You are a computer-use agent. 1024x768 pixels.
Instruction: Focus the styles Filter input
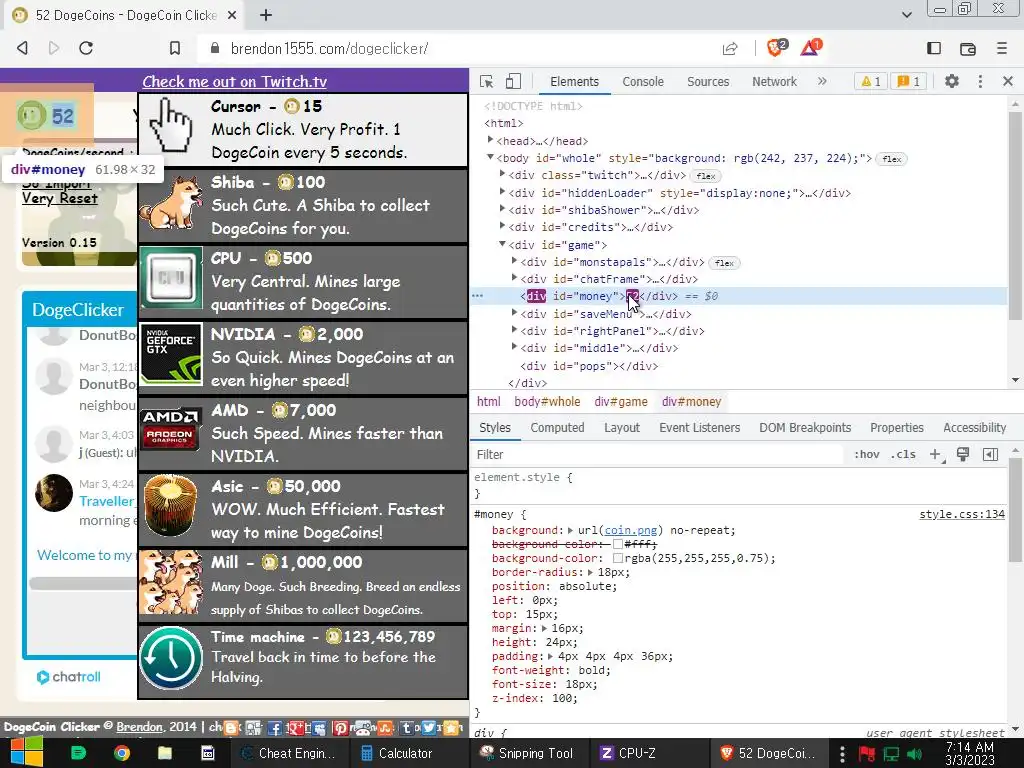tap(656, 455)
